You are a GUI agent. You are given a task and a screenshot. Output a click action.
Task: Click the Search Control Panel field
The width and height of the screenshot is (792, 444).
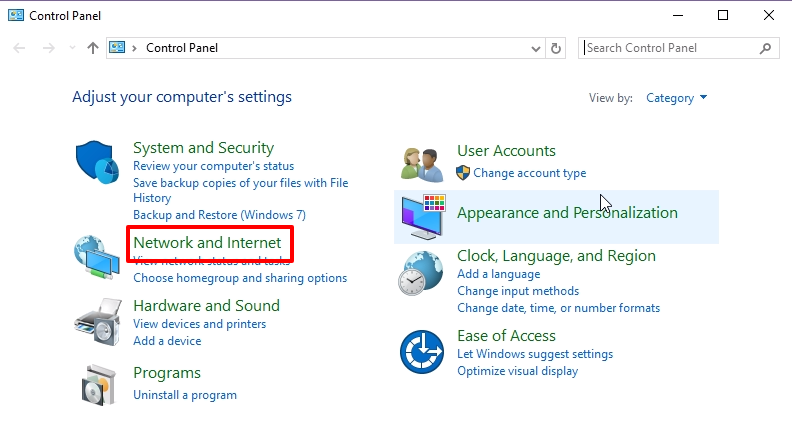(x=670, y=48)
